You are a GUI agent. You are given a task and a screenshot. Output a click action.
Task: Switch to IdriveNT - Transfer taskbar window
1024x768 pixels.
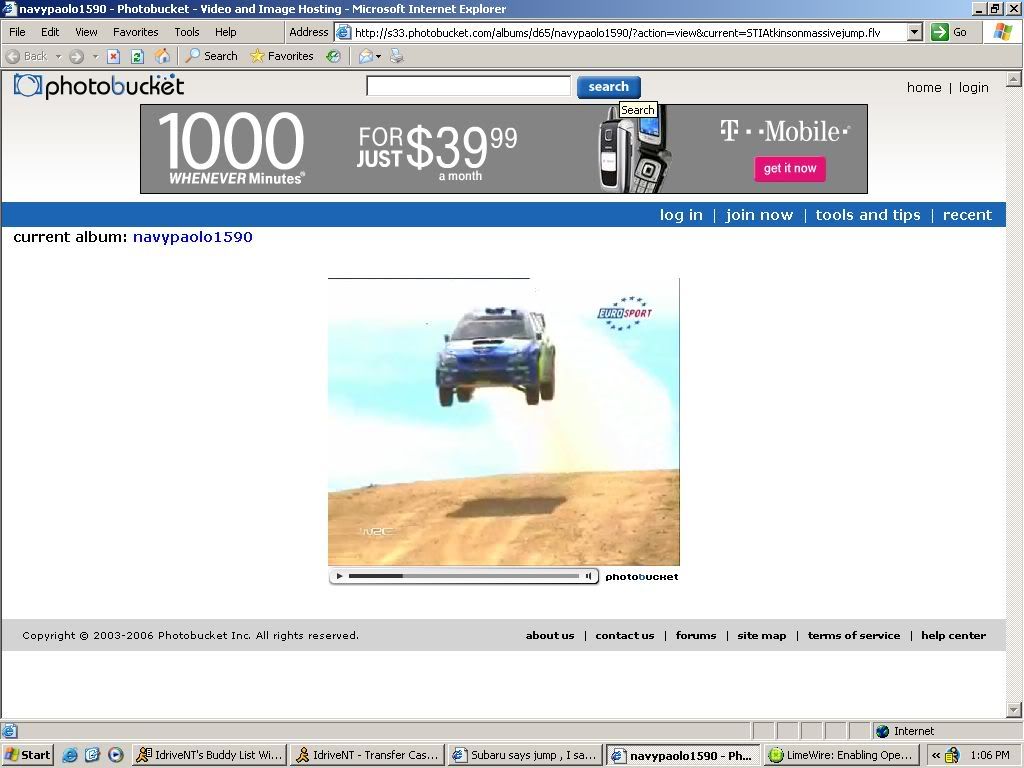point(367,755)
